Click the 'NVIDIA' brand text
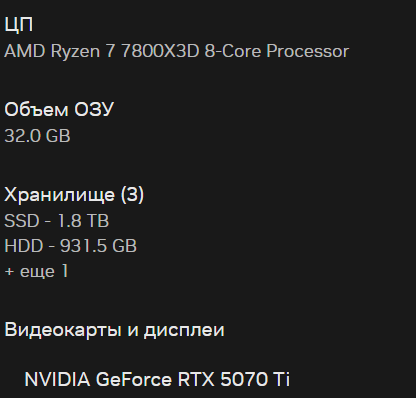Image resolution: width=416 pixels, height=398 pixels. 57,379
